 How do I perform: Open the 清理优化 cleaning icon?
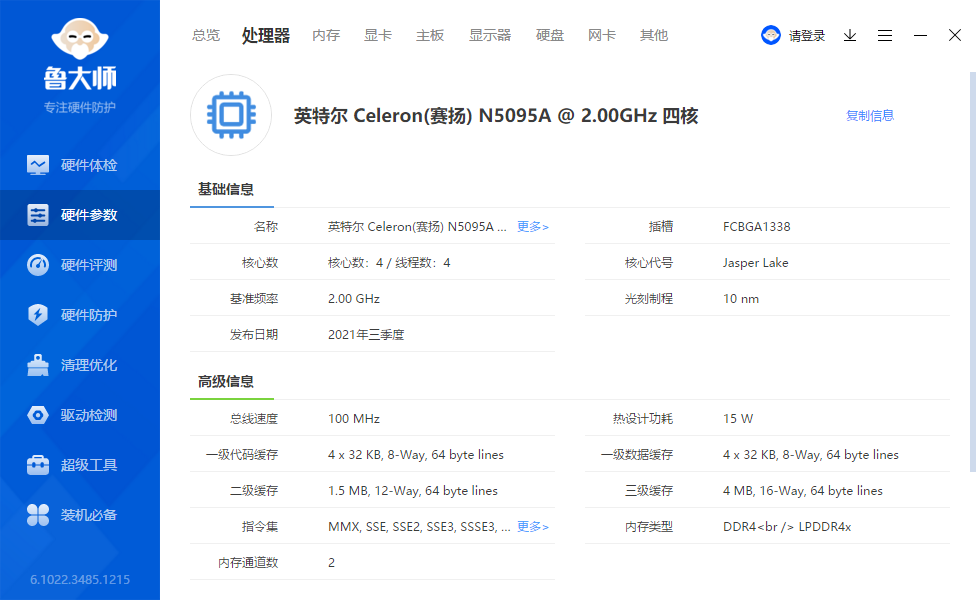pos(38,365)
